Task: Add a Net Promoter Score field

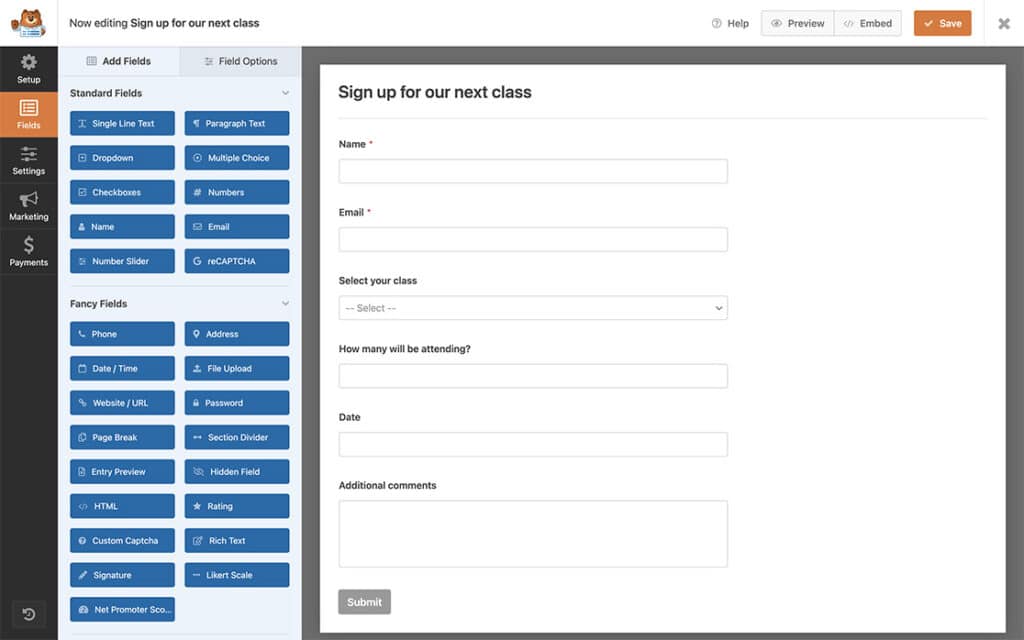Action: [122, 609]
